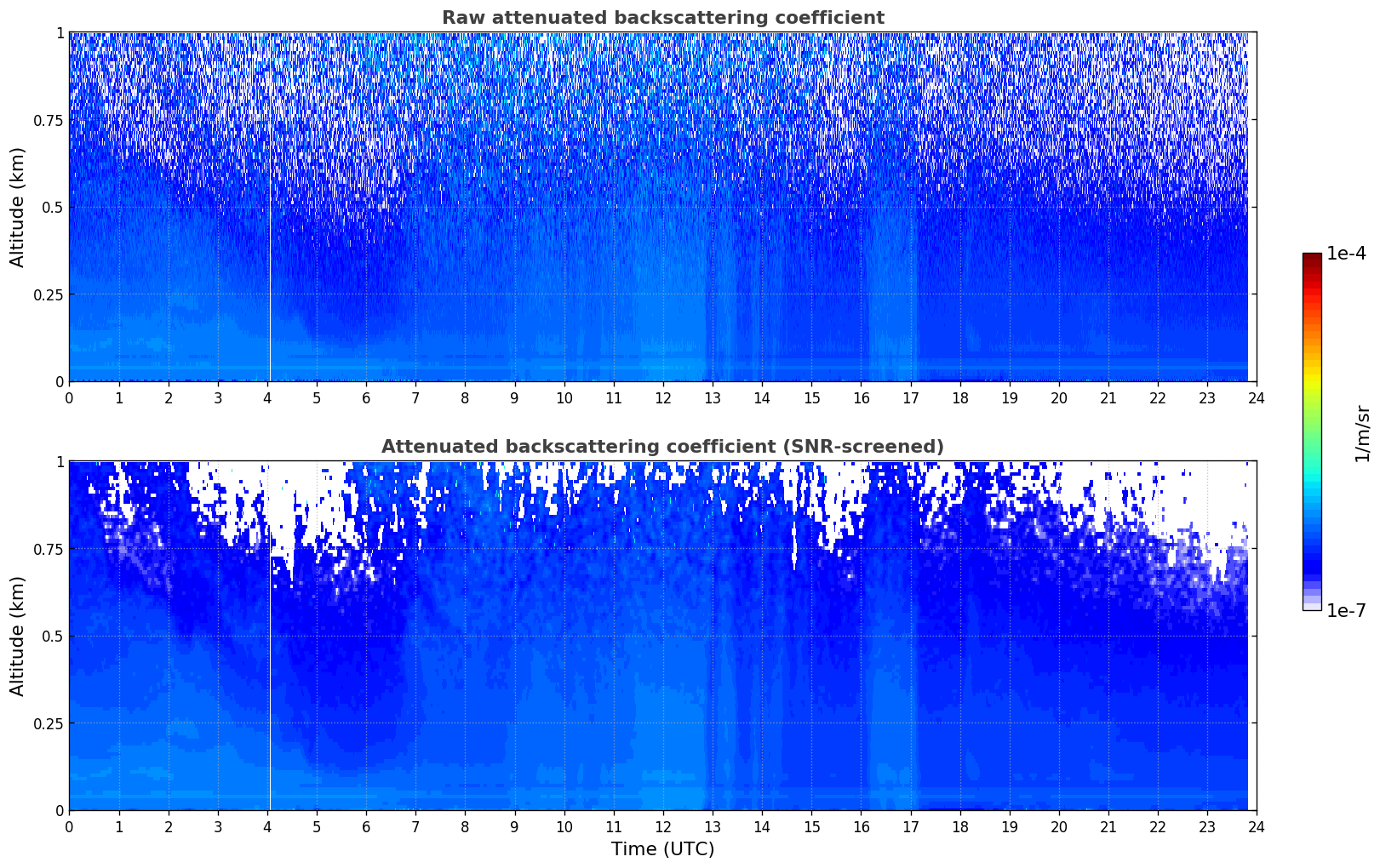This screenshot has width=1380, height=868.
Task: Click hour tick '12' under the SNR-screened plot
Action: pos(662,827)
